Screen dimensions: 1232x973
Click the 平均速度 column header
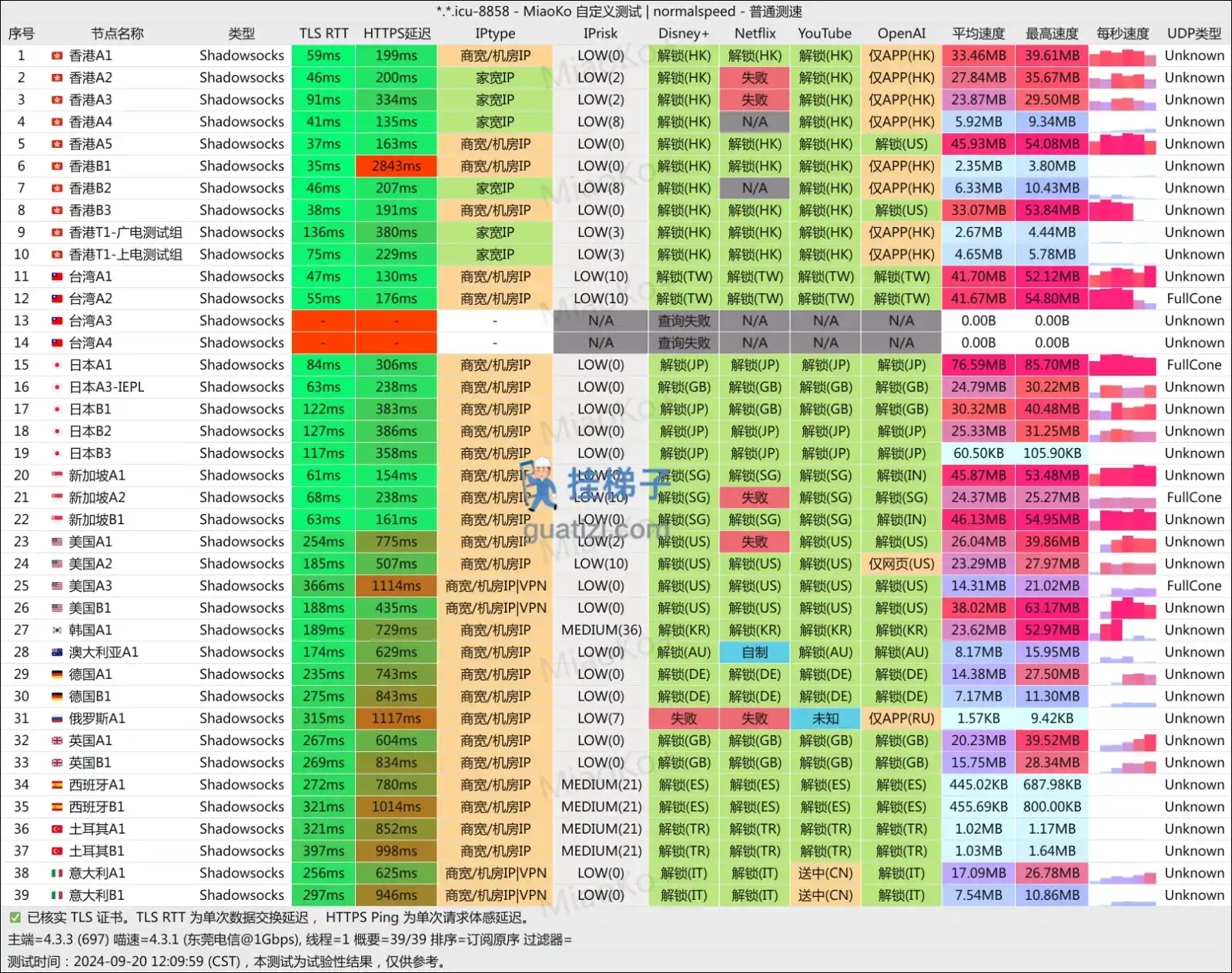pos(978,34)
